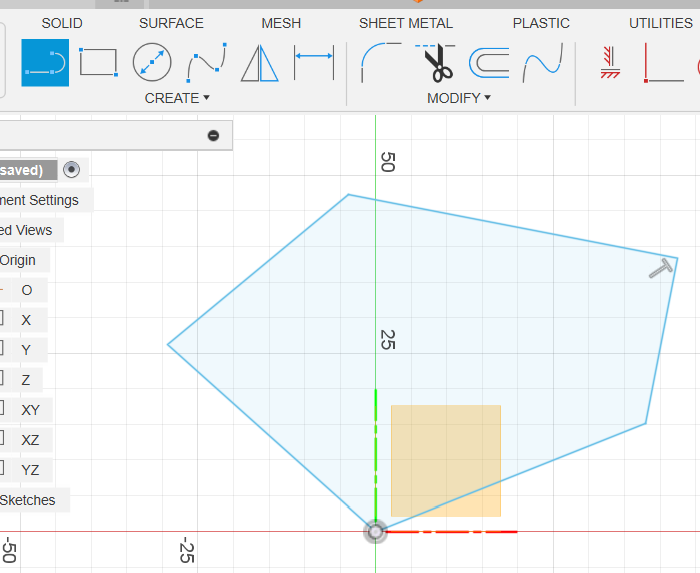The height and width of the screenshot is (573, 700).
Task: Select the Trim scissors tool
Action: pos(436,62)
